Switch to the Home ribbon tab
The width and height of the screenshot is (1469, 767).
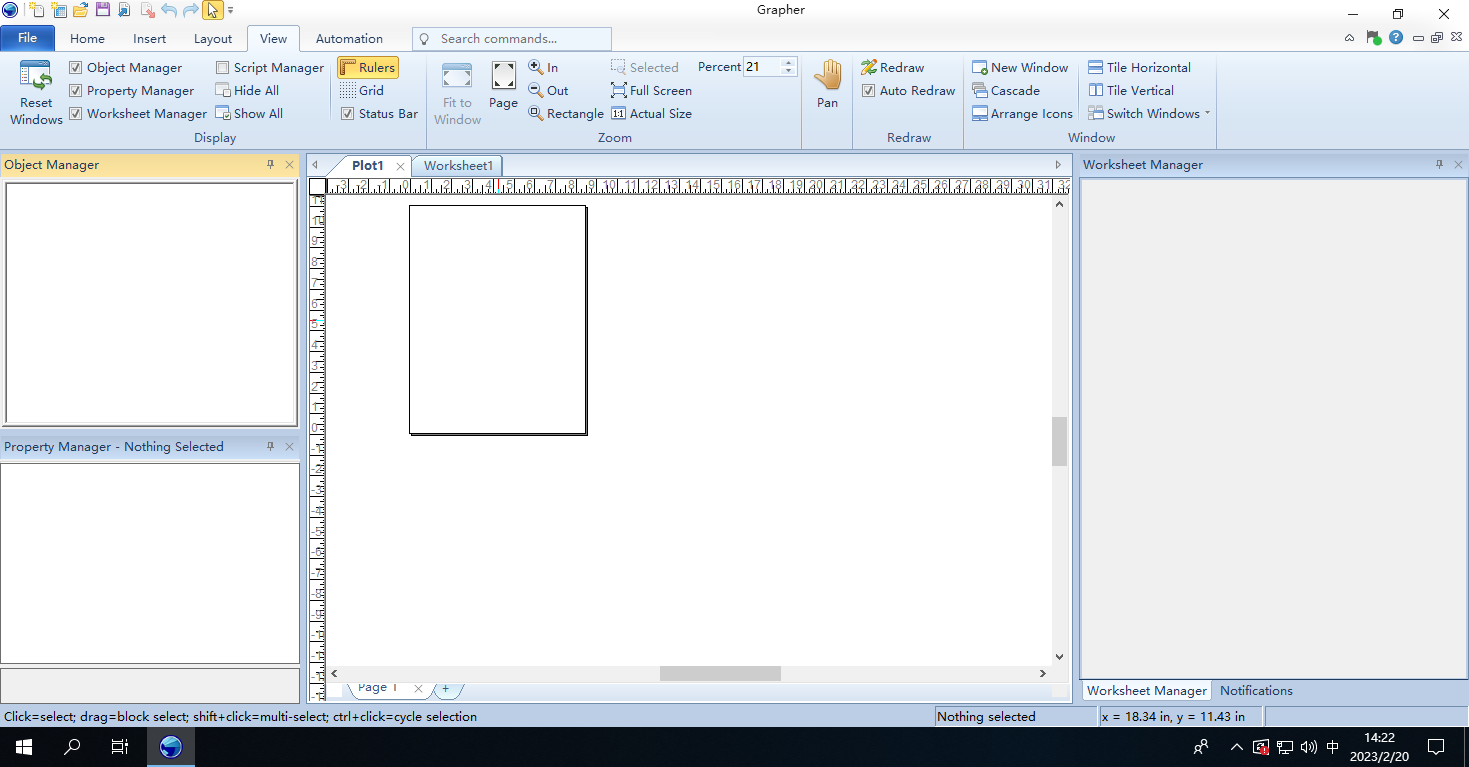(87, 38)
